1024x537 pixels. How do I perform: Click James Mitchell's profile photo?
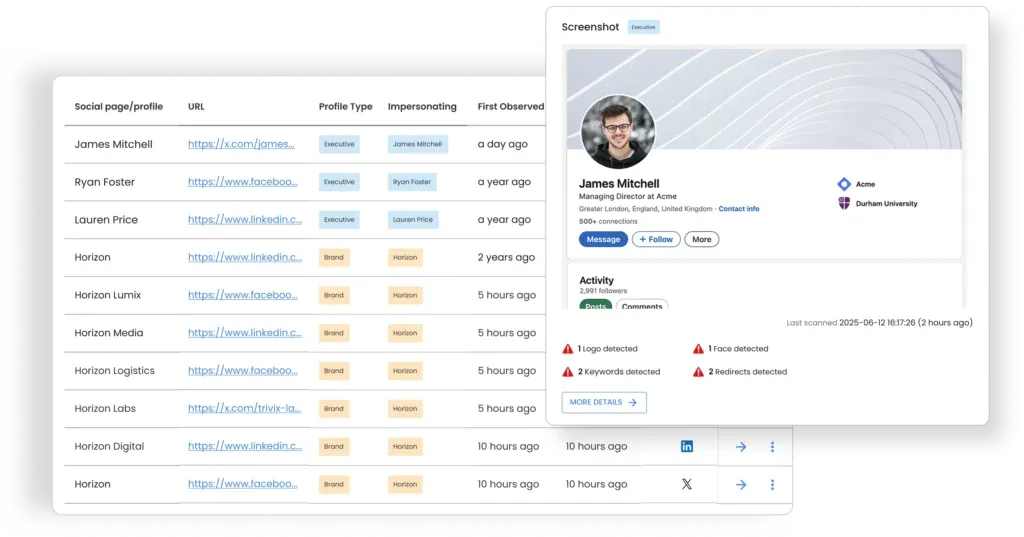pos(618,132)
